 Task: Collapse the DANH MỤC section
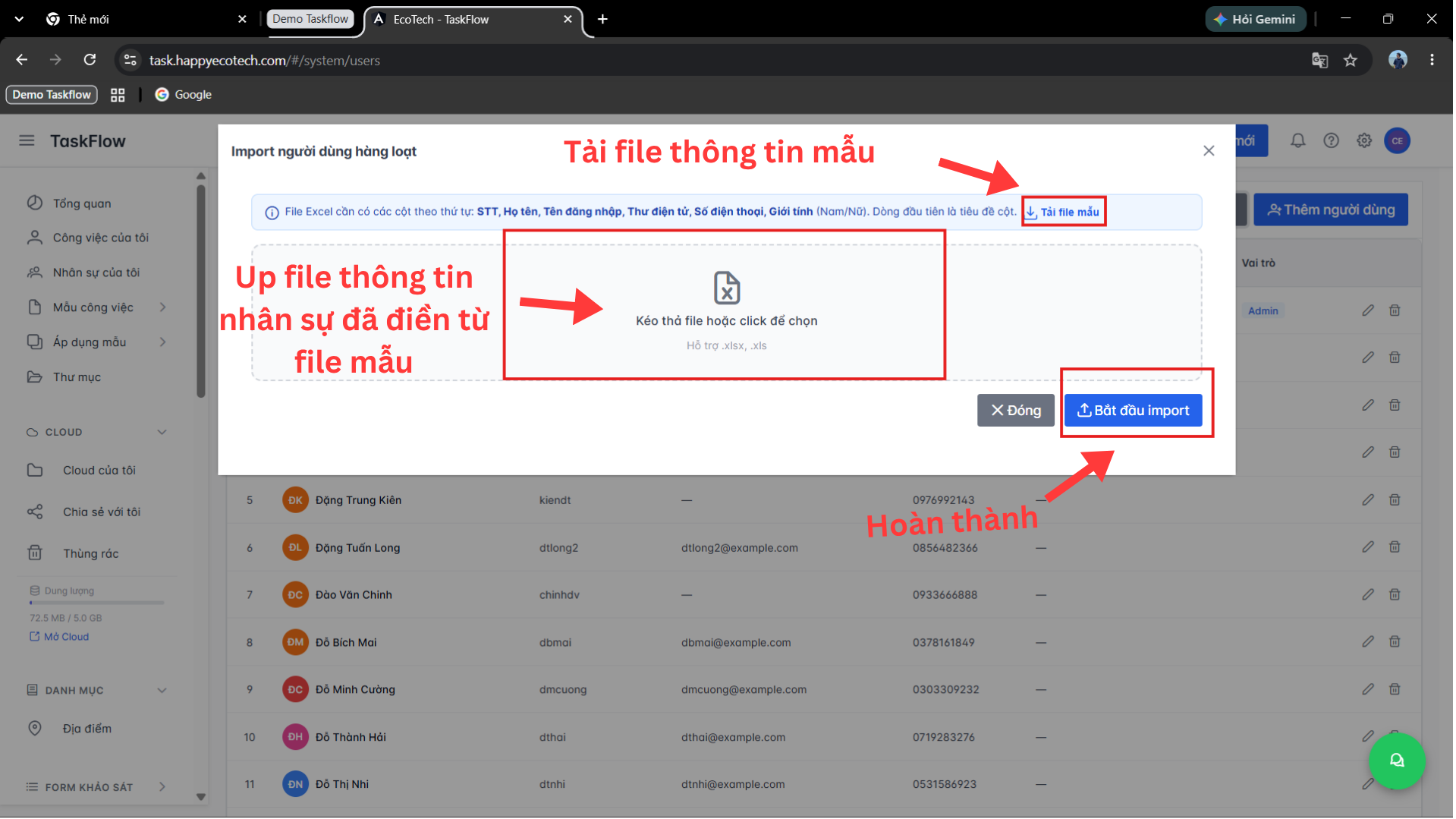(162, 691)
